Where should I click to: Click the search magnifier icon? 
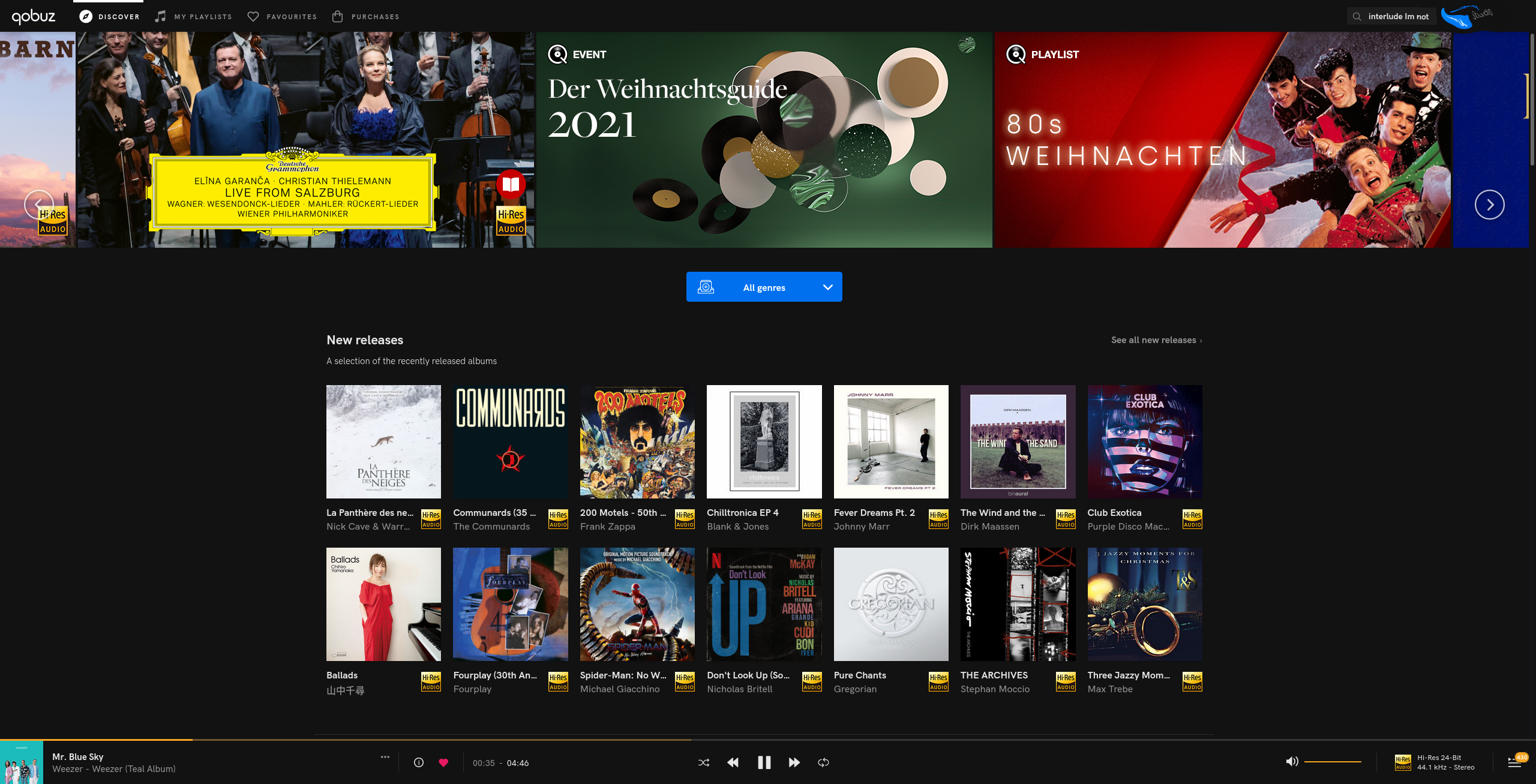point(1357,17)
